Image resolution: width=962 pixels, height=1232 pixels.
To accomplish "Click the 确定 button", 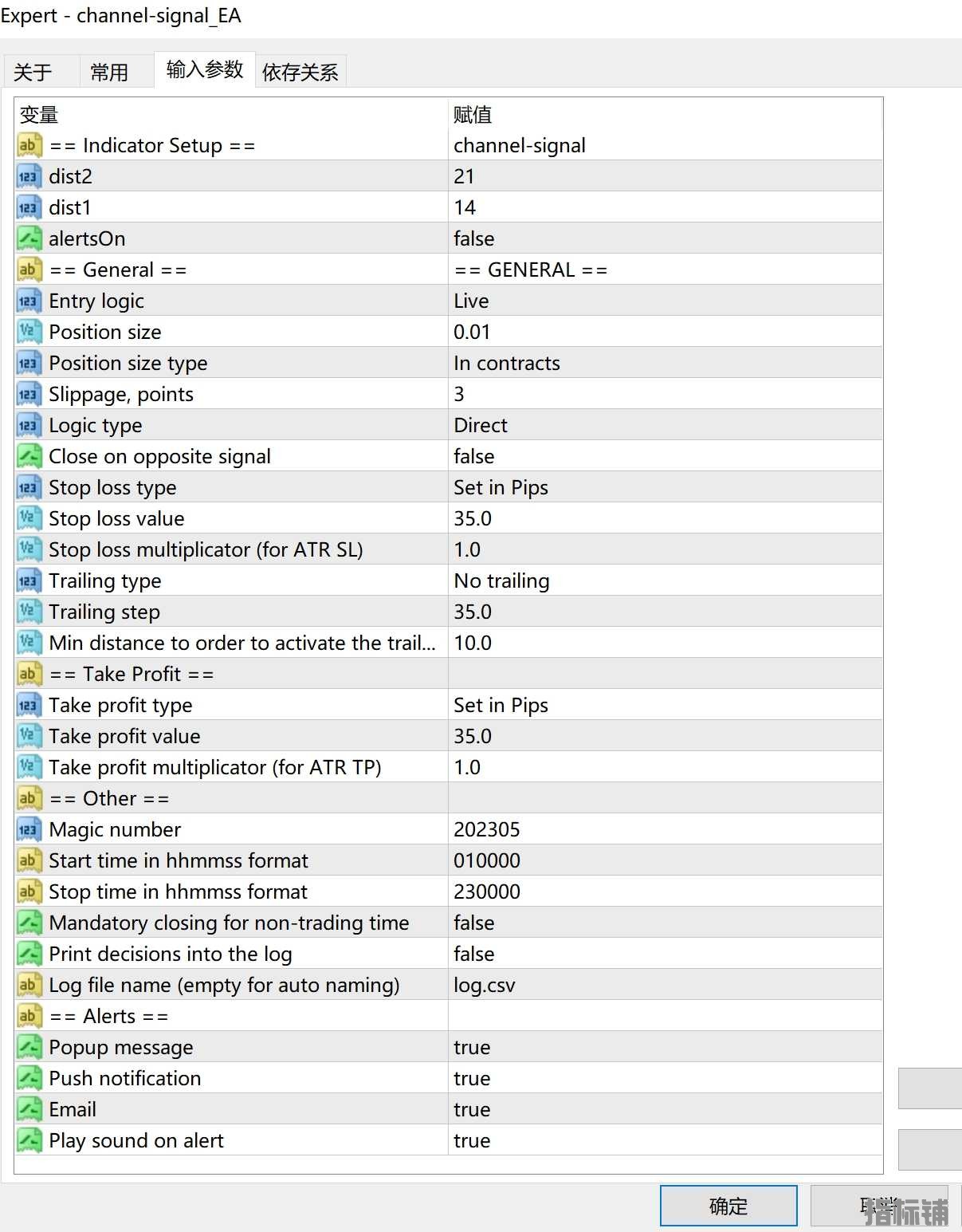I will [728, 1206].
